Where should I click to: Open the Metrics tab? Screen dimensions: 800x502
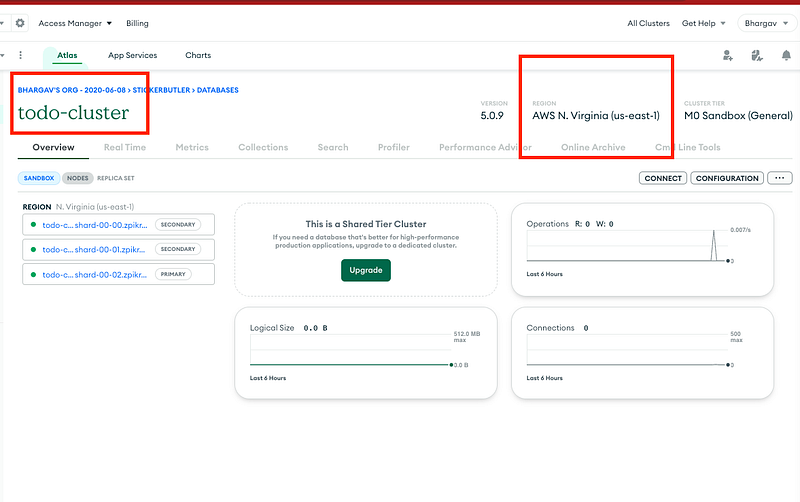(x=192, y=147)
